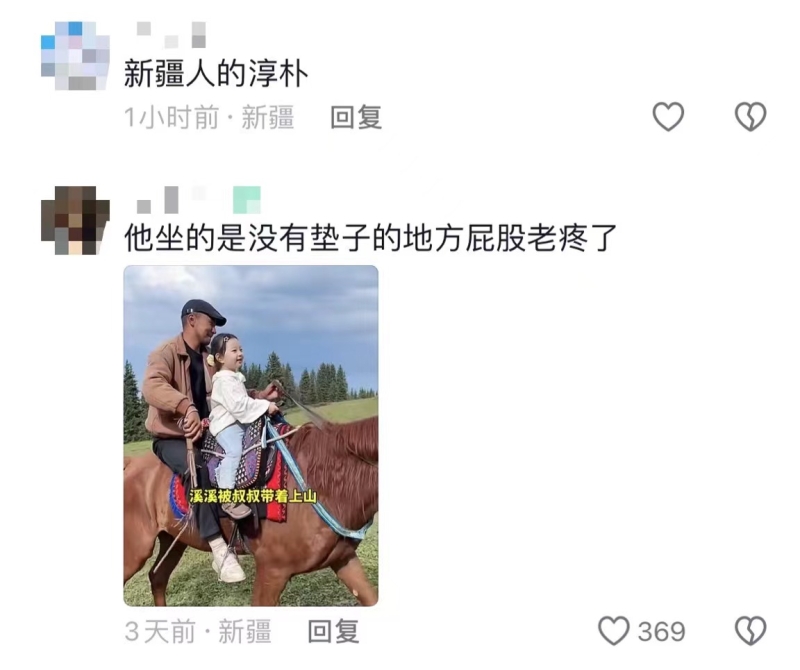Tap the 1小时前 · 新疆 timestamp
800x670 pixels.
209,117
